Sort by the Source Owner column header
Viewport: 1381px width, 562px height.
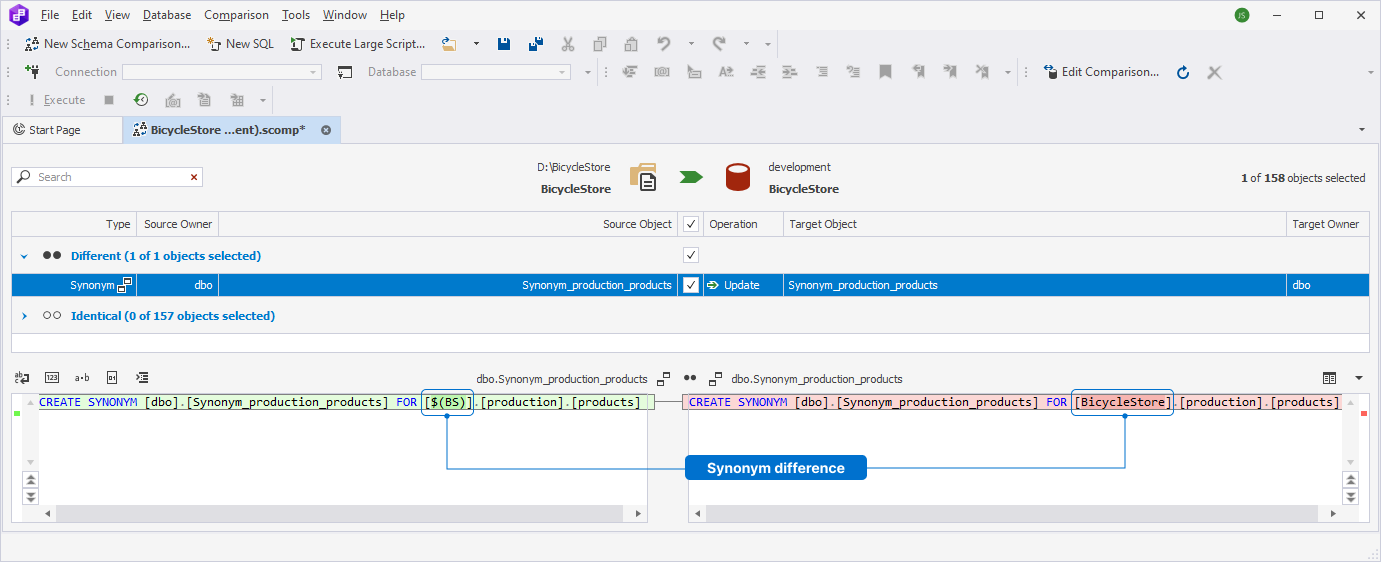click(177, 224)
